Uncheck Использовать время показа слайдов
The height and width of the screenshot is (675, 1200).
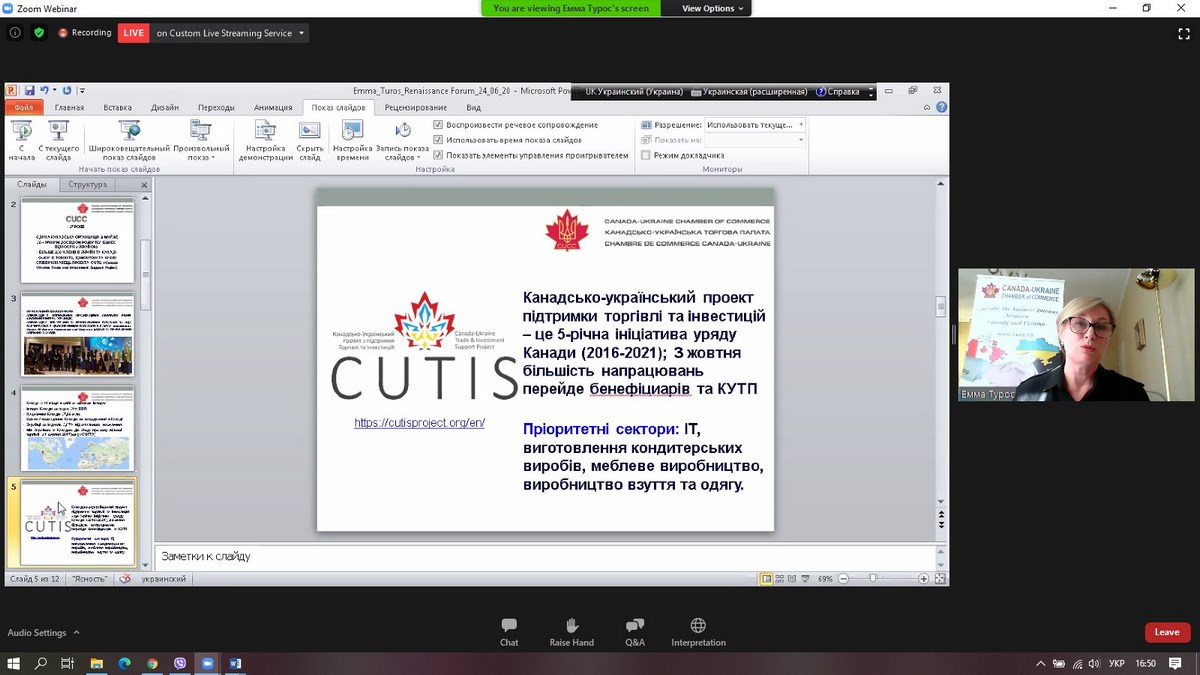(438, 140)
